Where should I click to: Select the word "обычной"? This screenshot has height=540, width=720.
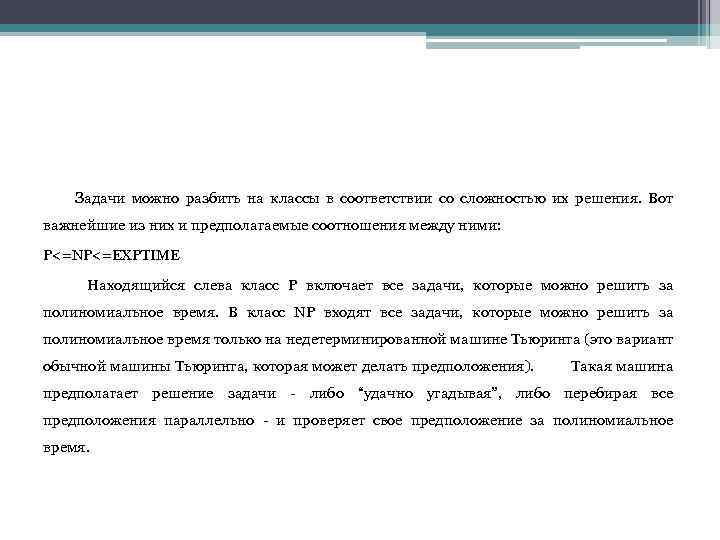pos(73,367)
